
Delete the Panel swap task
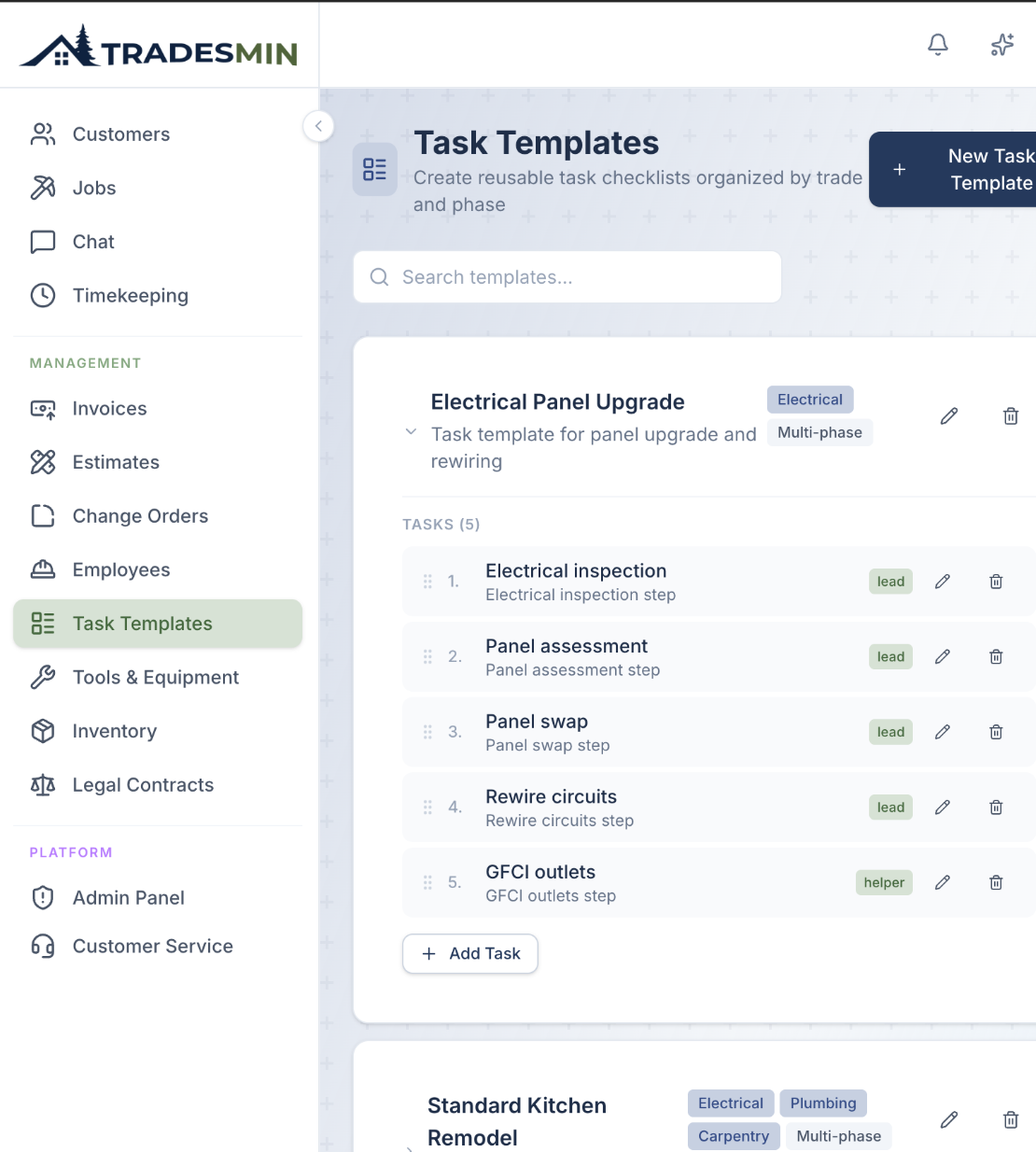(x=996, y=732)
